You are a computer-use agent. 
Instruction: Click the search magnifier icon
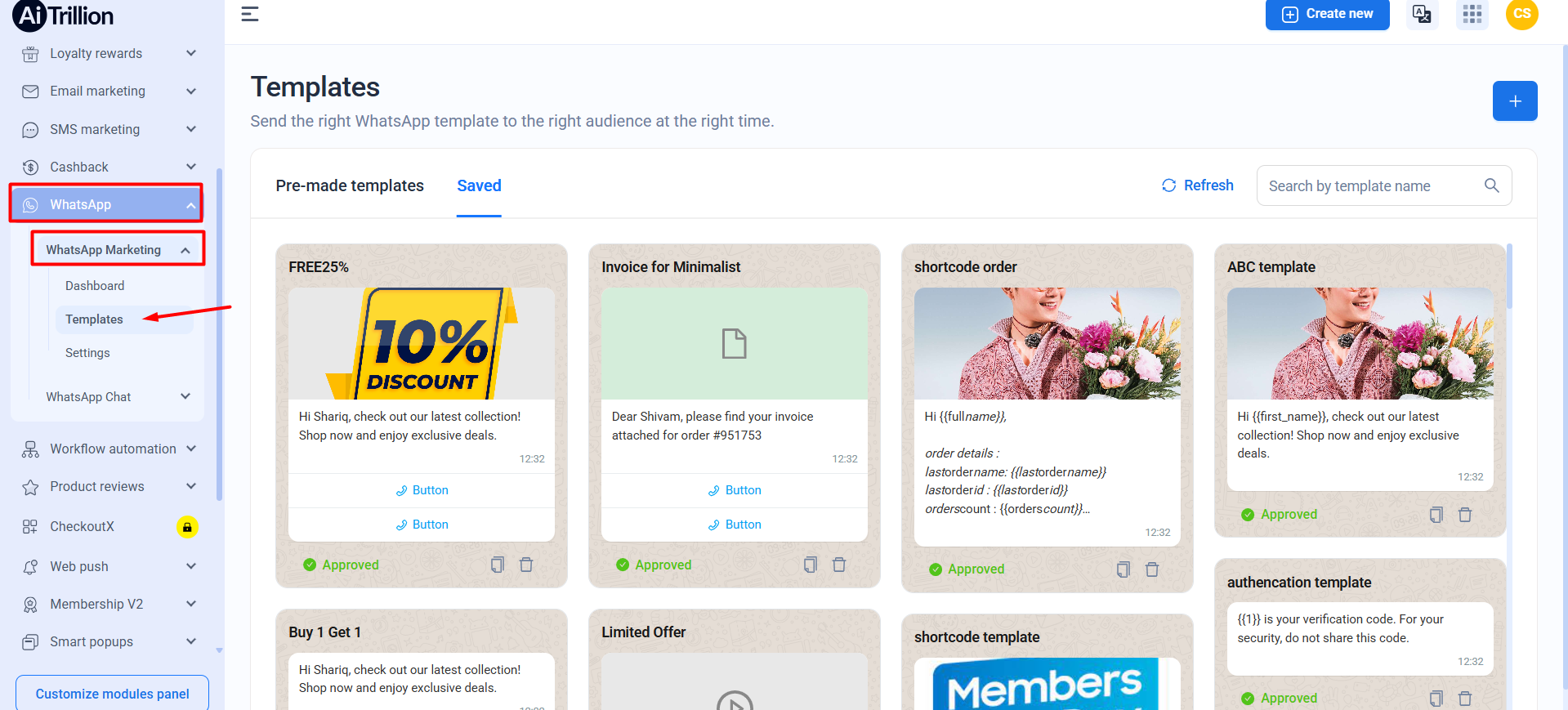[1491, 185]
